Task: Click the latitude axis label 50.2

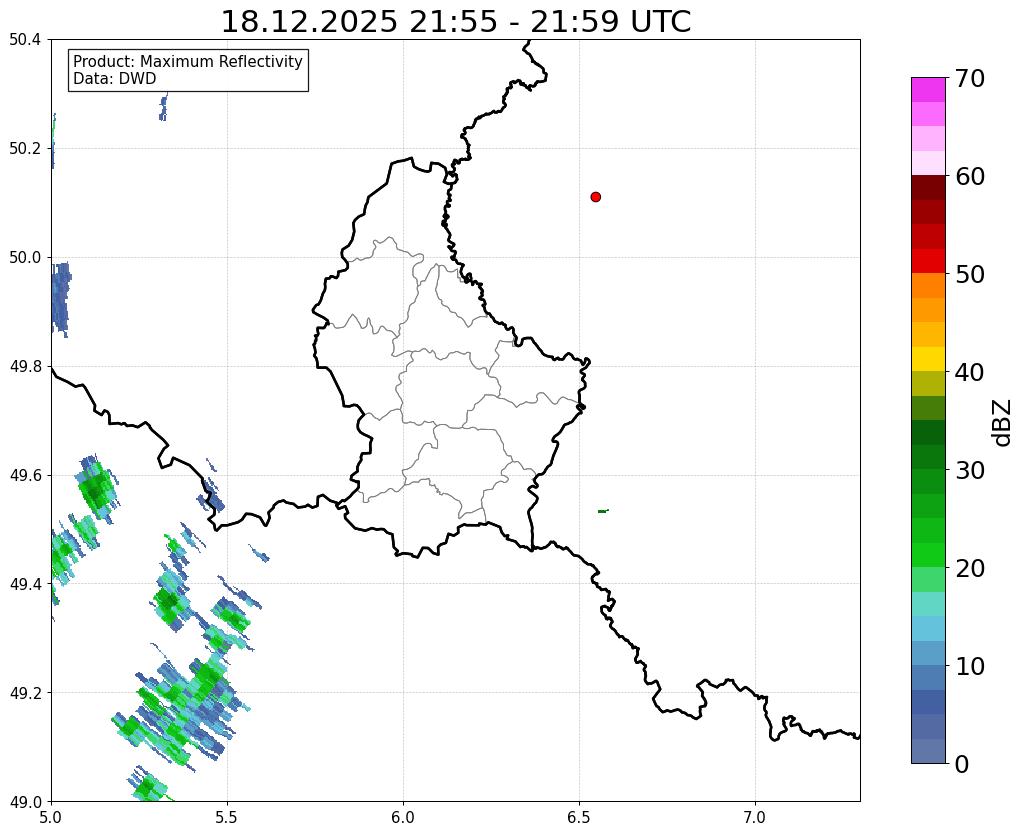Action: (x=25, y=149)
